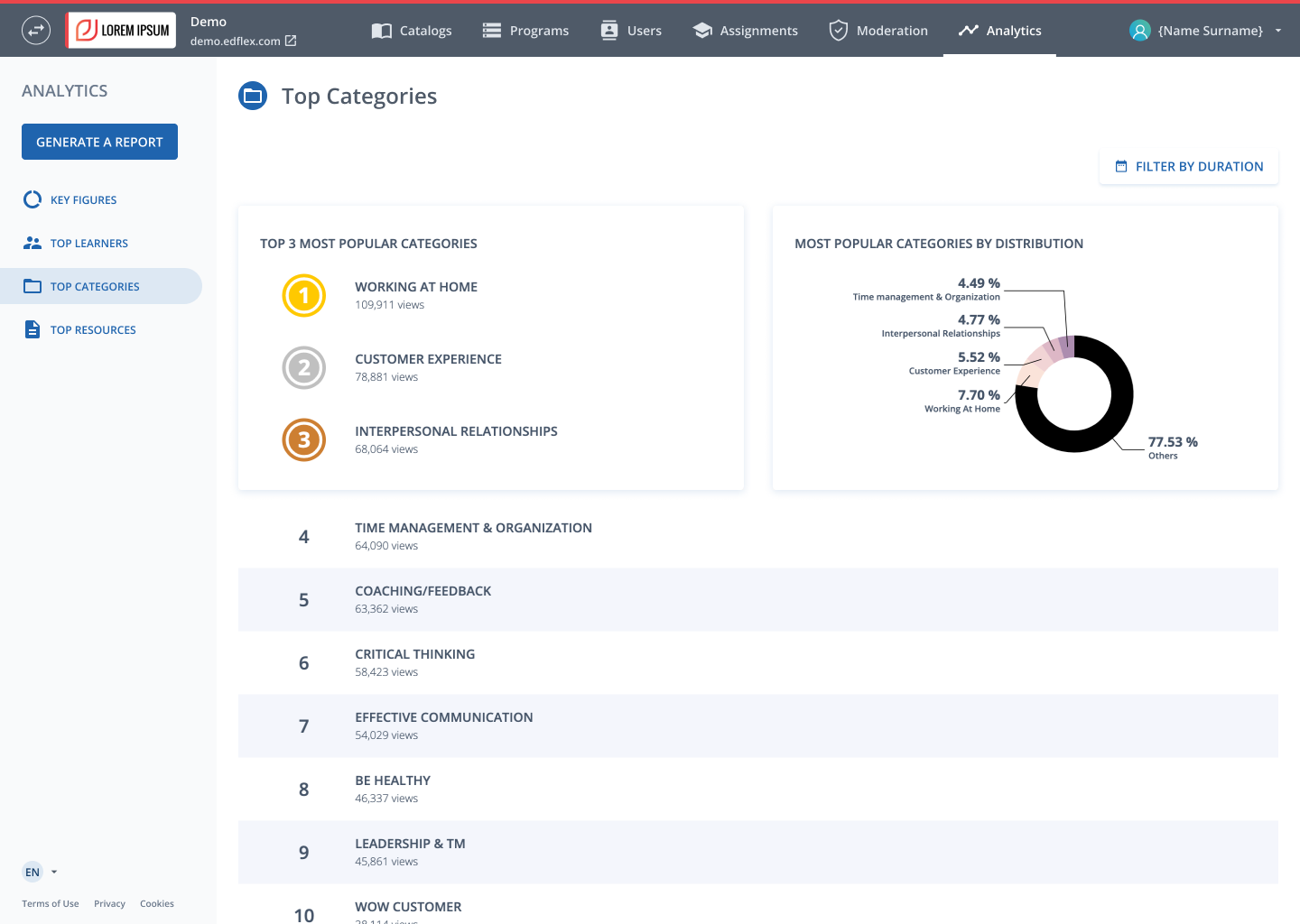Select the Analytics tab
Screen dimensions: 1300x924
1000,31
